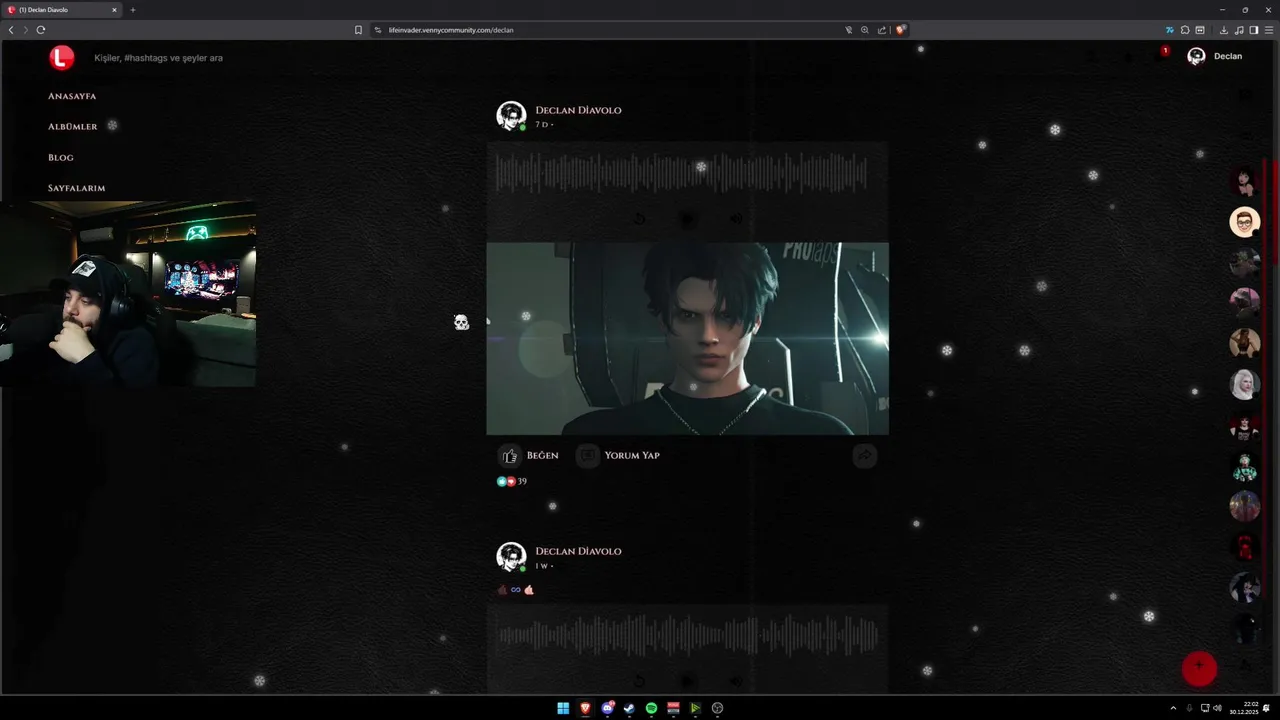Open the Blog menu item
Viewport: 1280px width, 720px height.
(x=61, y=158)
